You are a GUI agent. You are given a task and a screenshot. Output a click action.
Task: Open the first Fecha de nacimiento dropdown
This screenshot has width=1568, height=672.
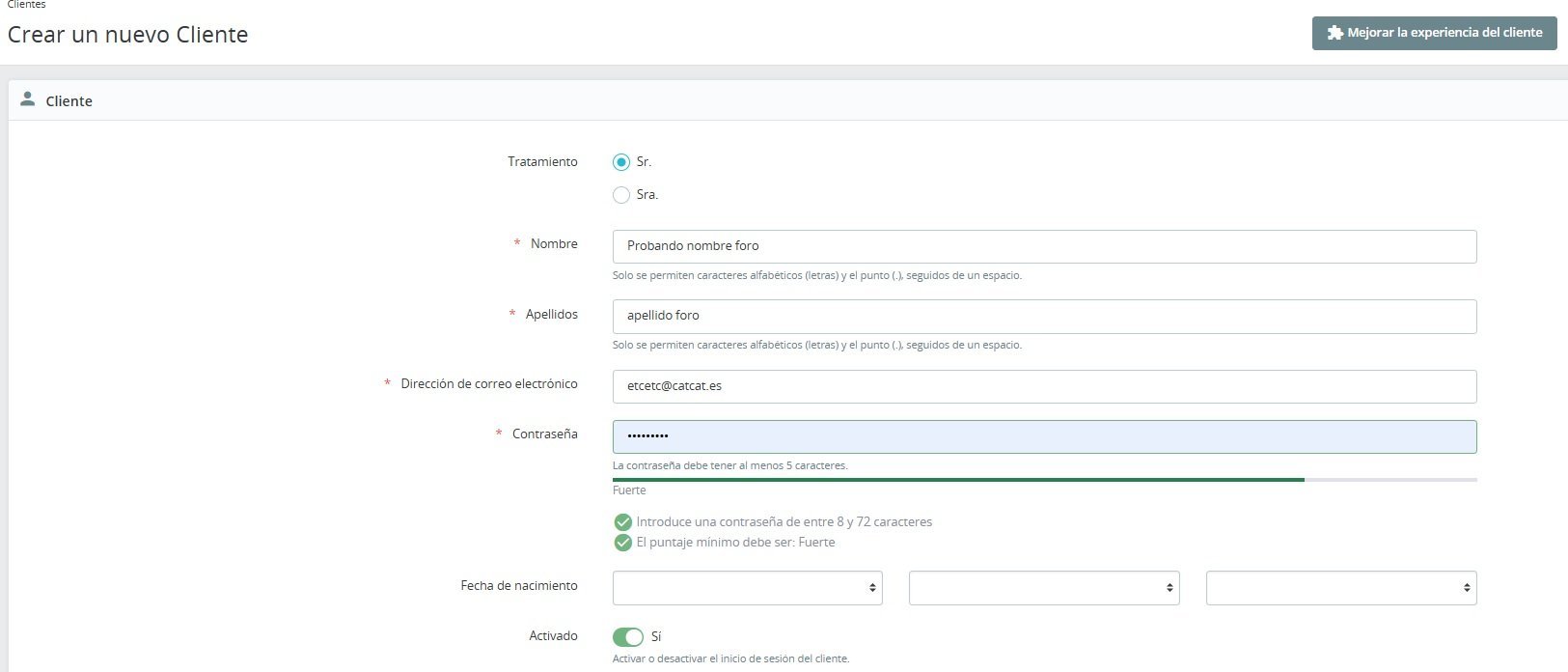[x=748, y=588]
